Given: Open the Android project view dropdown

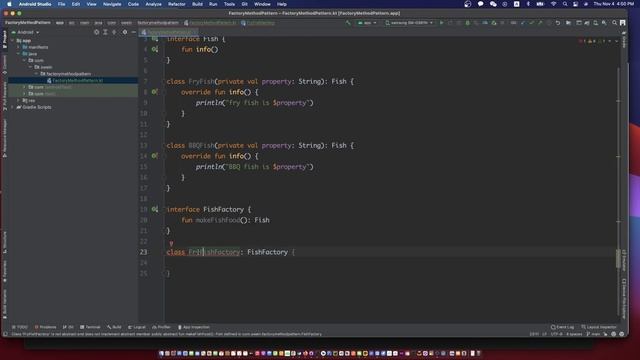Looking at the screenshot, I should point(25,32).
